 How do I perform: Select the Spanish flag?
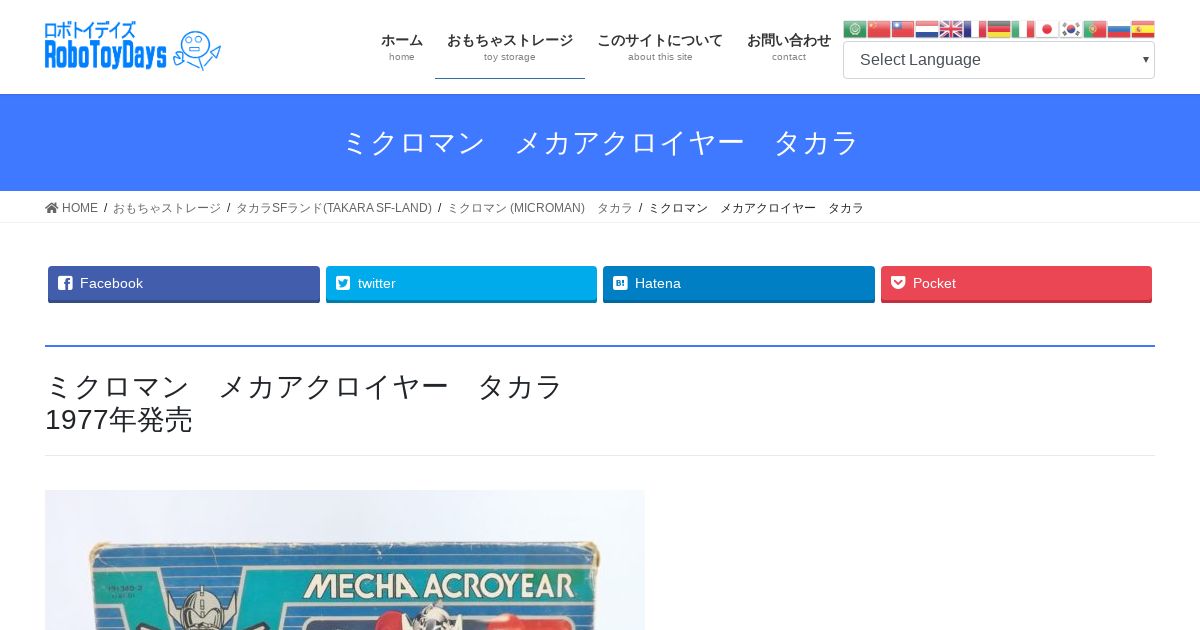pyautogui.click(x=1143, y=29)
